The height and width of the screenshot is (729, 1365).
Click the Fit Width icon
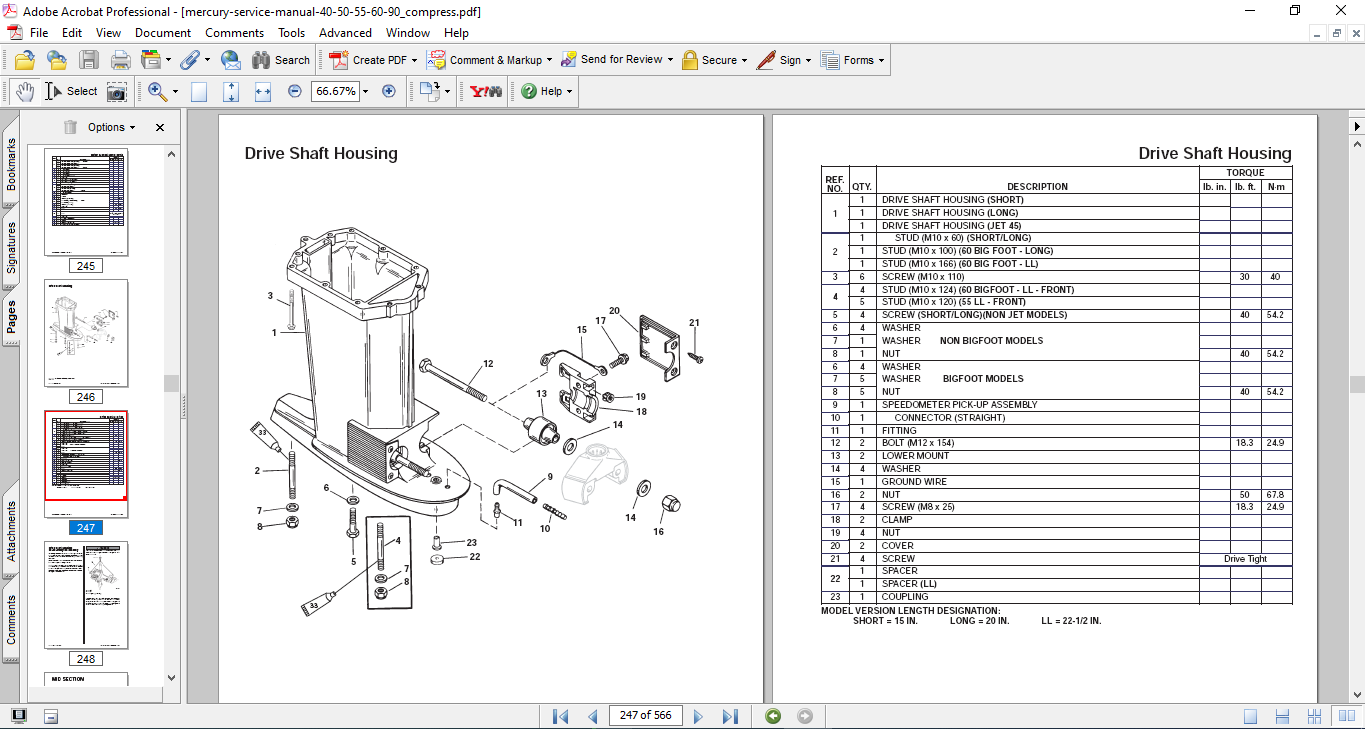tap(263, 91)
